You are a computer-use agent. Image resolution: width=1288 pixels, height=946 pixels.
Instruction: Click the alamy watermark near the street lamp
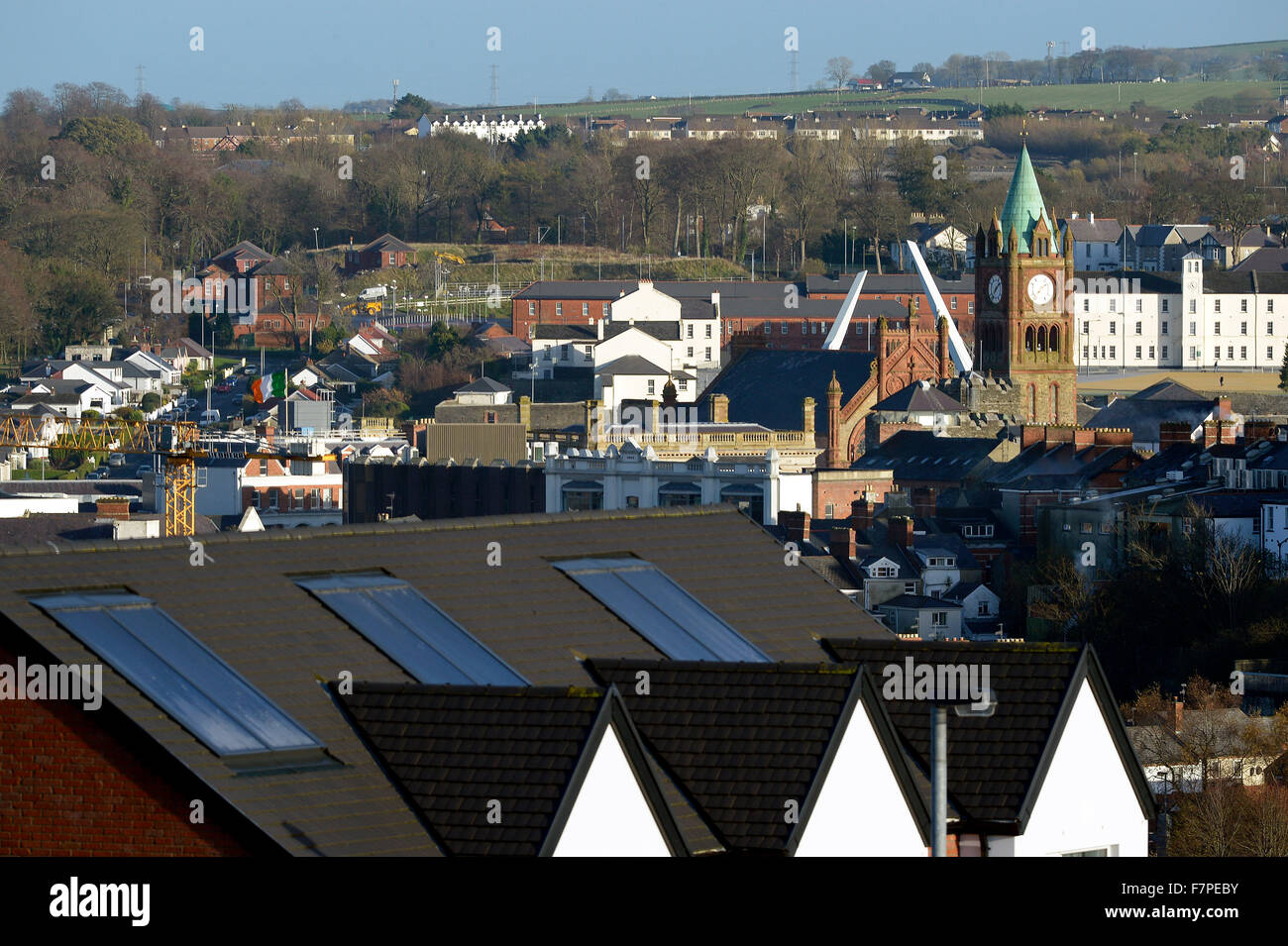coord(936,682)
